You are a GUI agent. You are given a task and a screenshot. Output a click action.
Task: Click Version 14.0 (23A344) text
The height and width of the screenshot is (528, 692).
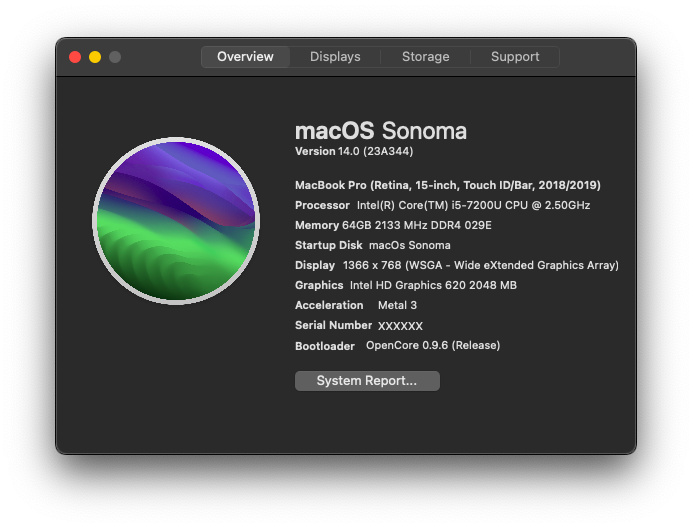354,151
